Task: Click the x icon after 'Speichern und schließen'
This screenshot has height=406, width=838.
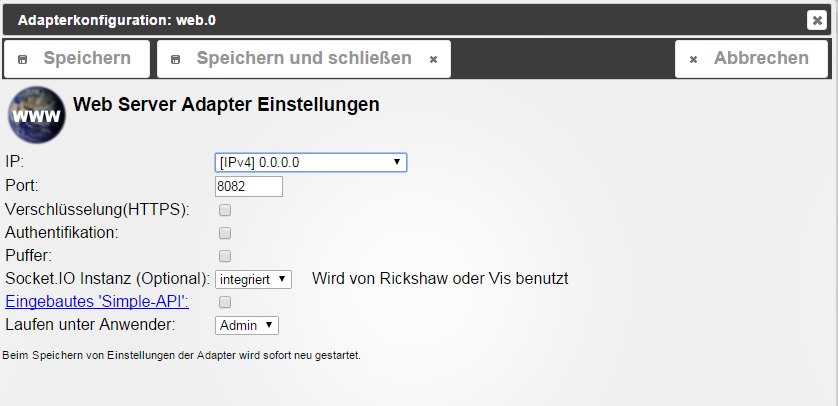Action: pyautogui.click(x=433, y=60)
